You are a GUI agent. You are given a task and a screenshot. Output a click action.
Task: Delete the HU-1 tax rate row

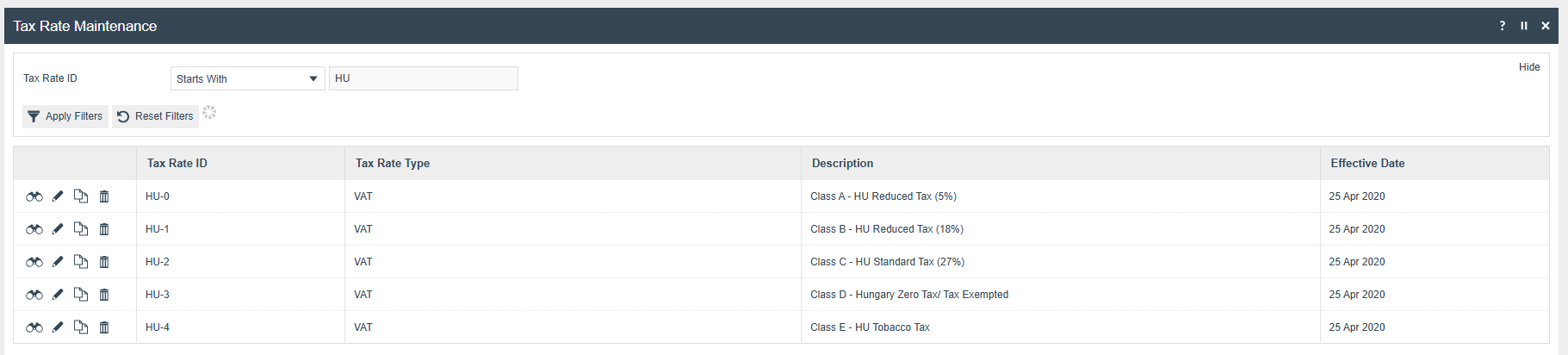[x=104, y=229]
